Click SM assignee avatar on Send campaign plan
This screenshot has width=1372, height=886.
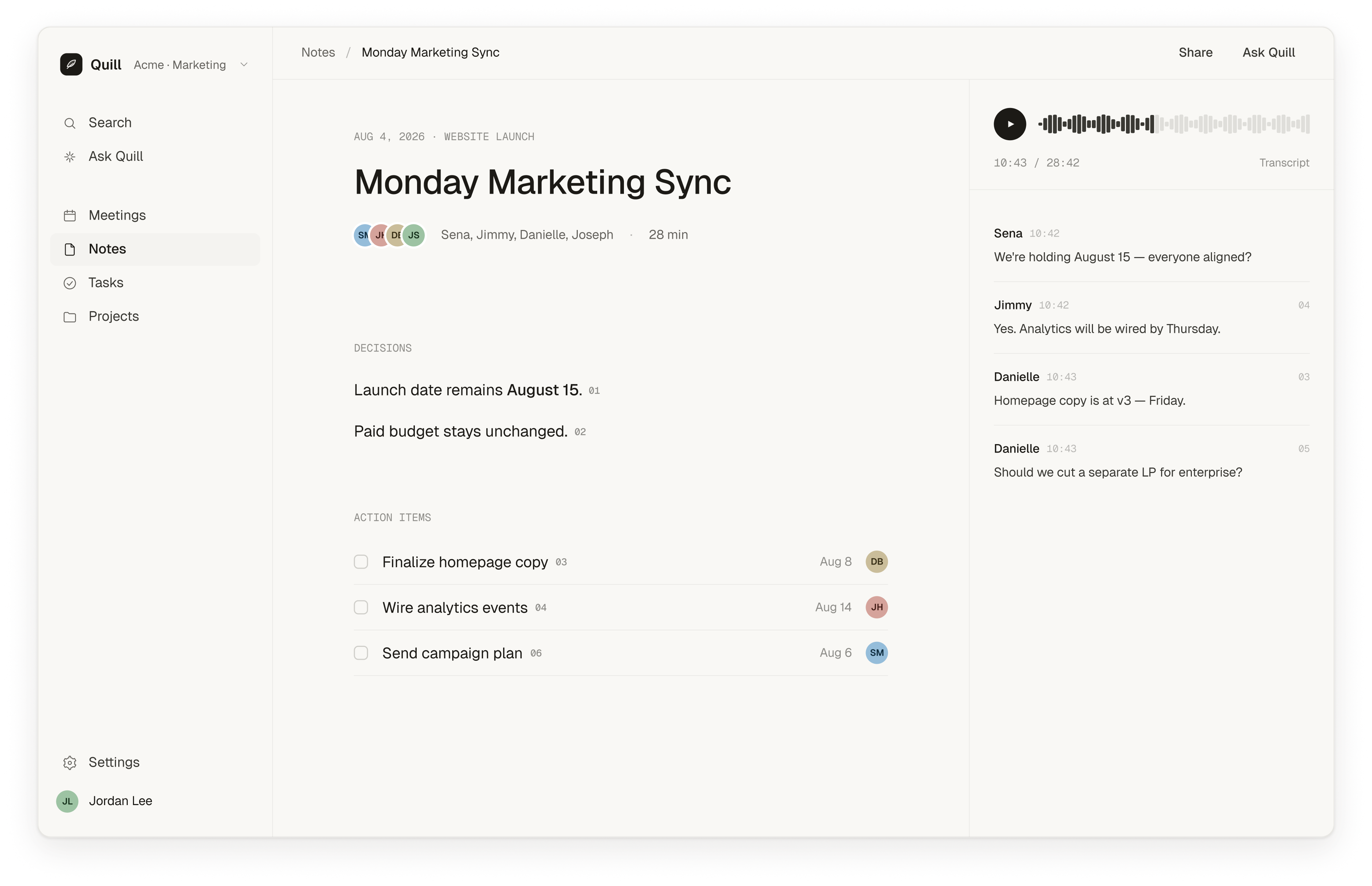tap(876, 653)
